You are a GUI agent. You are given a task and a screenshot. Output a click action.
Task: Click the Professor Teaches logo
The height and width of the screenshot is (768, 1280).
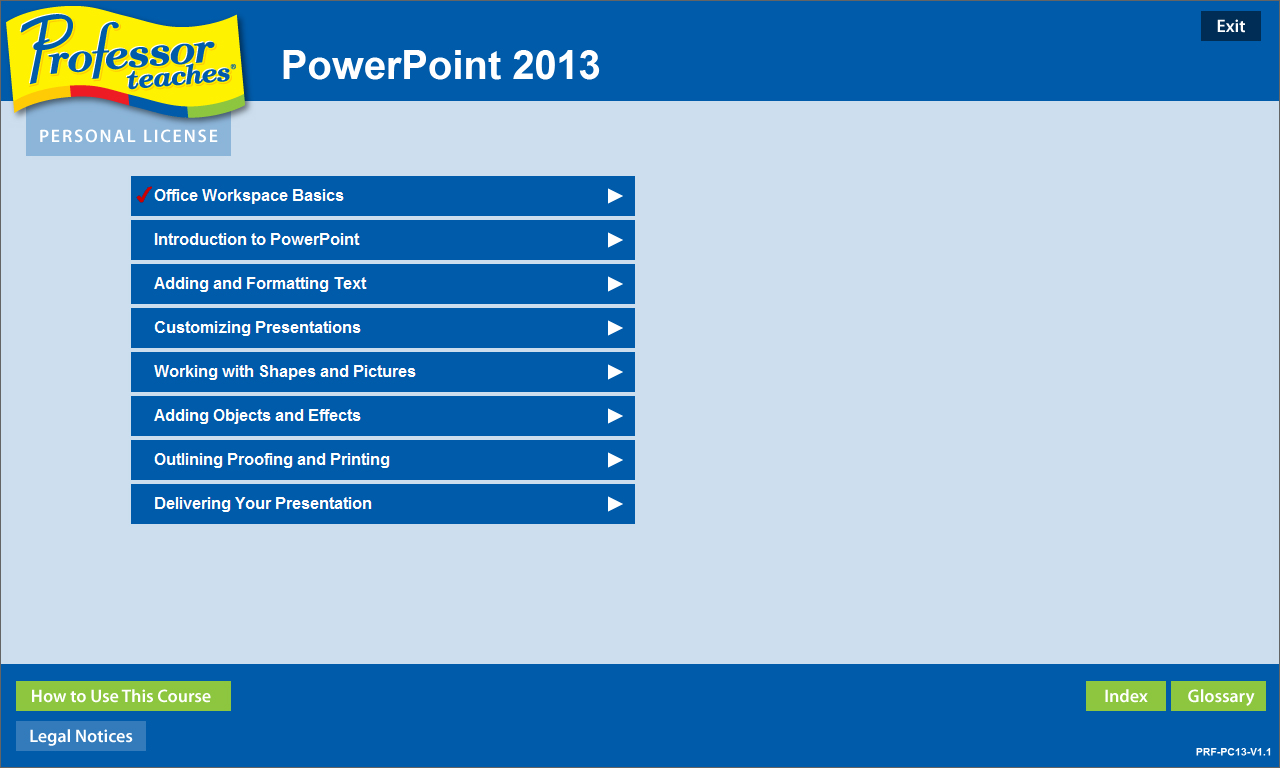(128, 64)
